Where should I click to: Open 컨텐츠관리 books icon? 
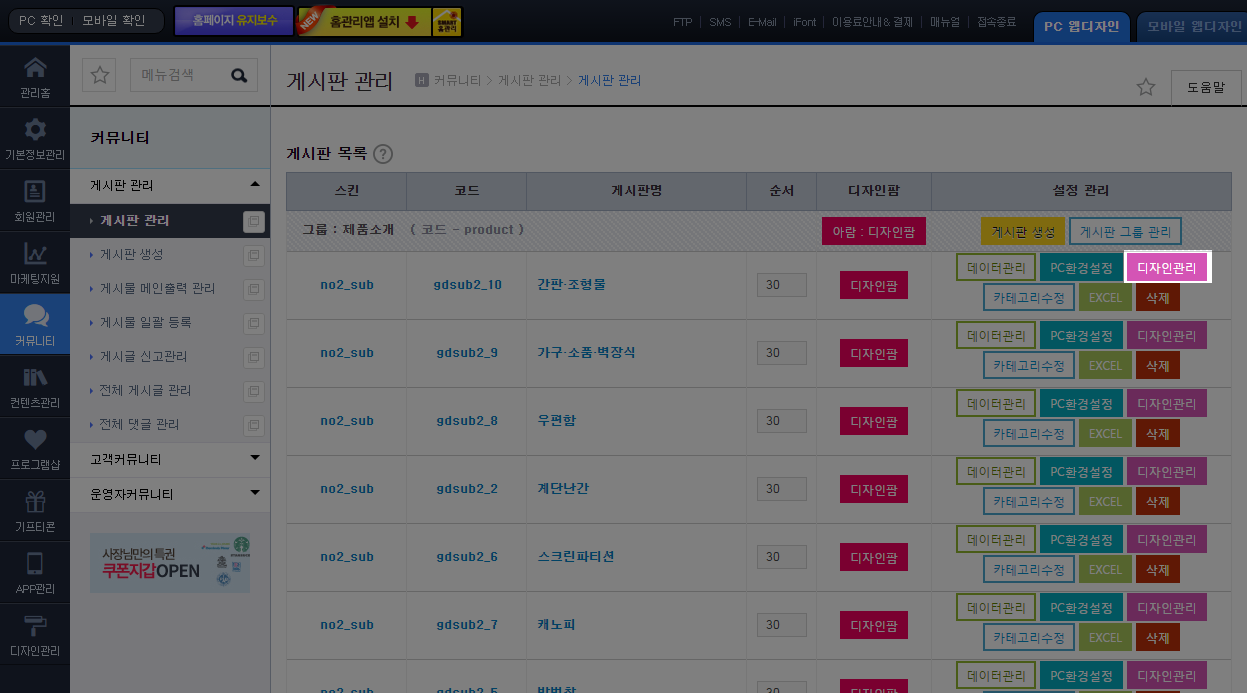click(x=35, y=388)
